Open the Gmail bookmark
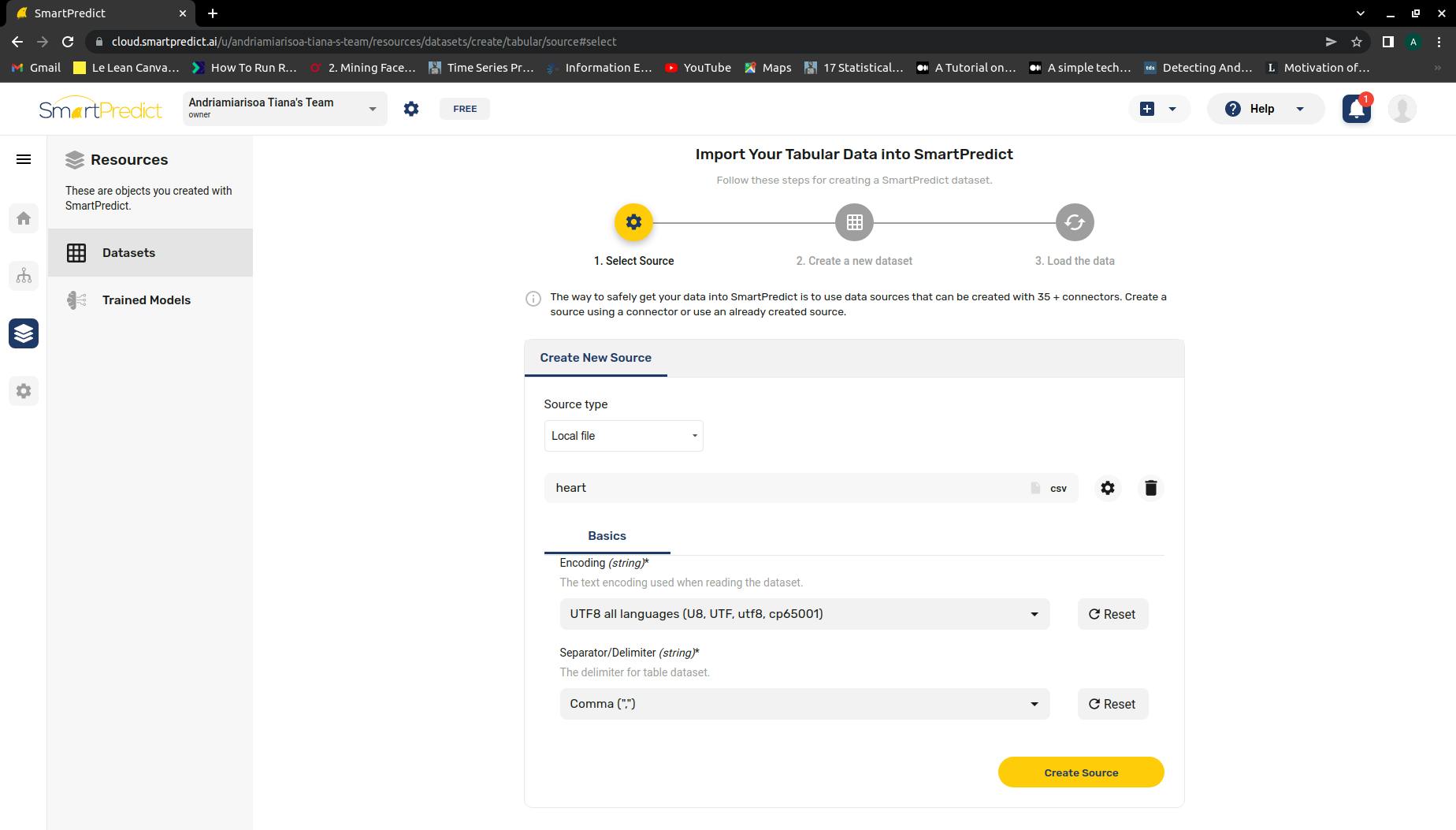 click(x=36, y=68)
